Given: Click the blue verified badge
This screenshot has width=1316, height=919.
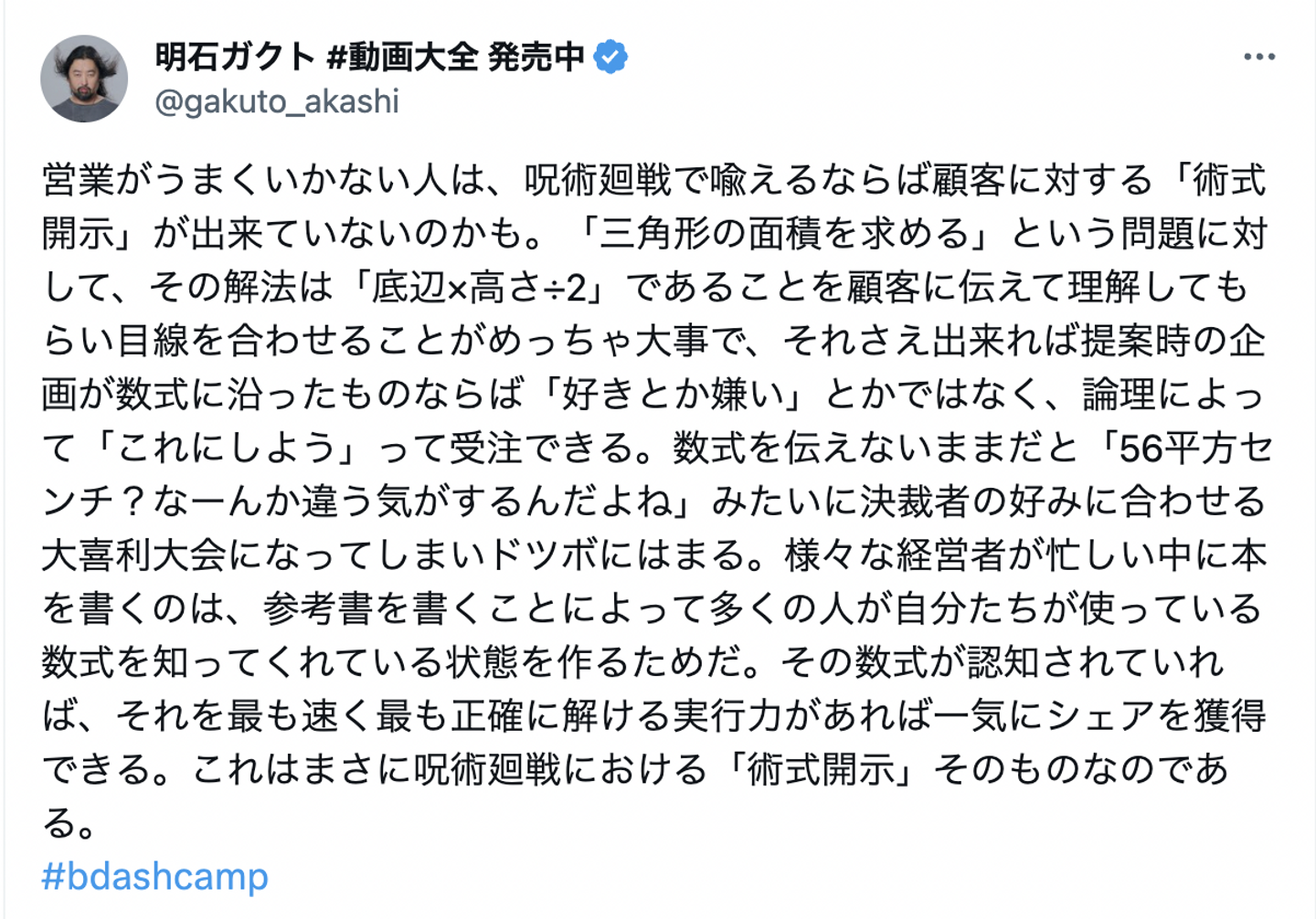Looking at the screenshot, I should [610, 58].
